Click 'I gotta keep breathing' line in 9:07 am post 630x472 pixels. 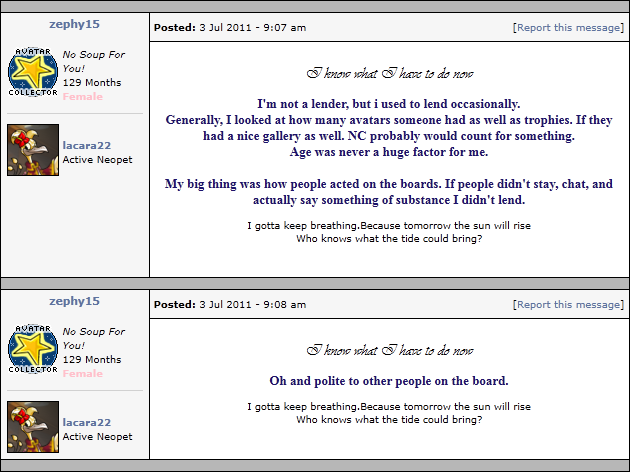point(389,226)
